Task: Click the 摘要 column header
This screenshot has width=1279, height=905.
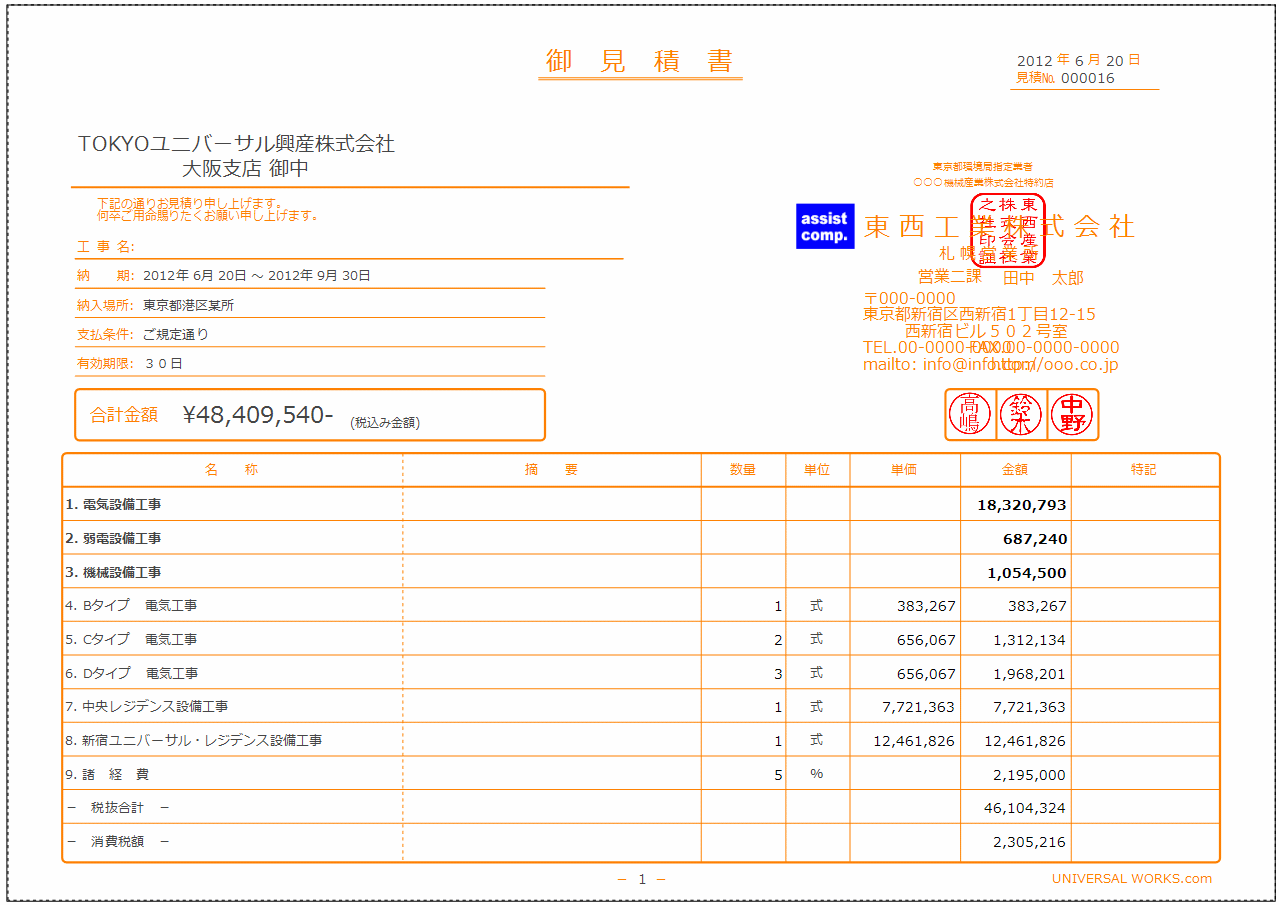Action: point(551,470)
